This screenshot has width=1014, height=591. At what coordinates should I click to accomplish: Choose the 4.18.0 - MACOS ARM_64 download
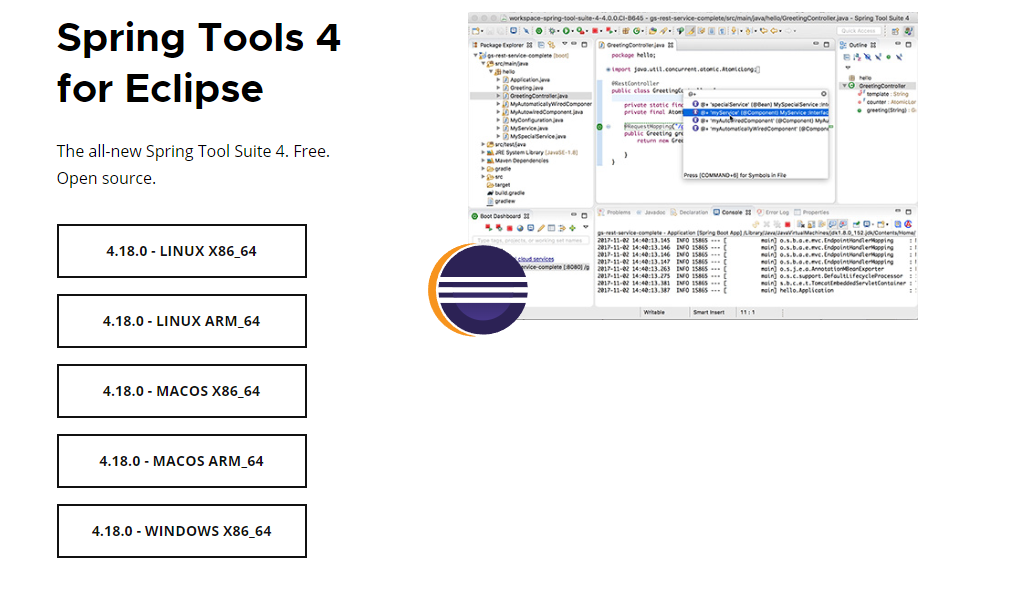click(182, 461)
